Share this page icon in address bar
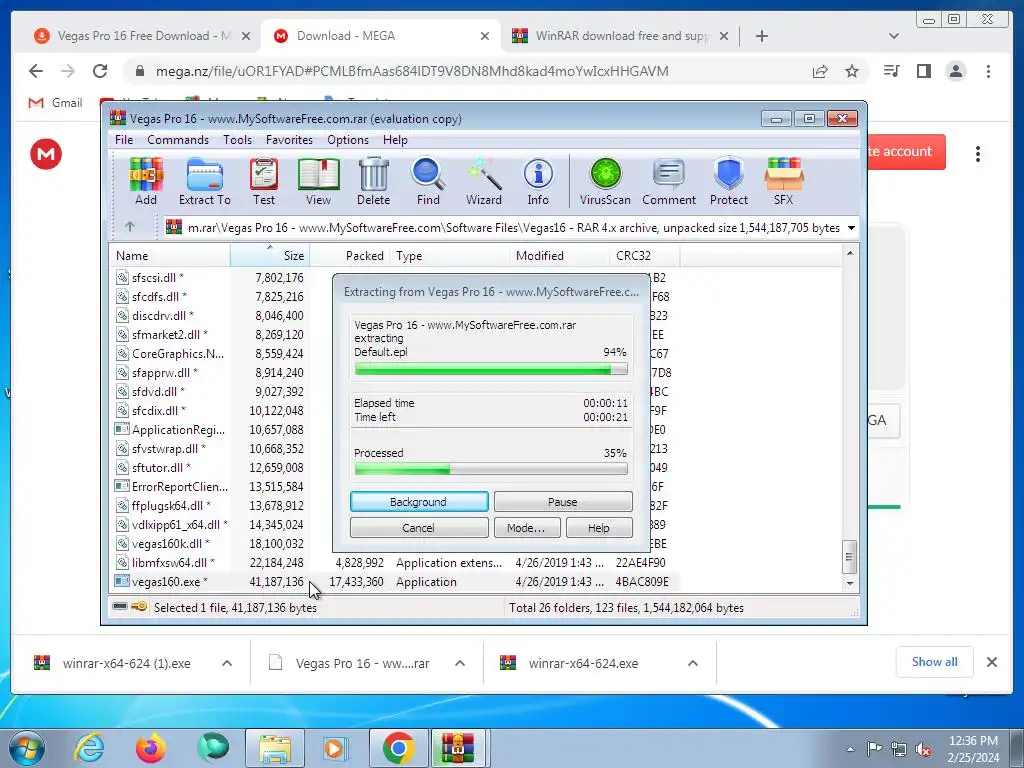This screenshot has height=768, width=1024. point(820,71)
